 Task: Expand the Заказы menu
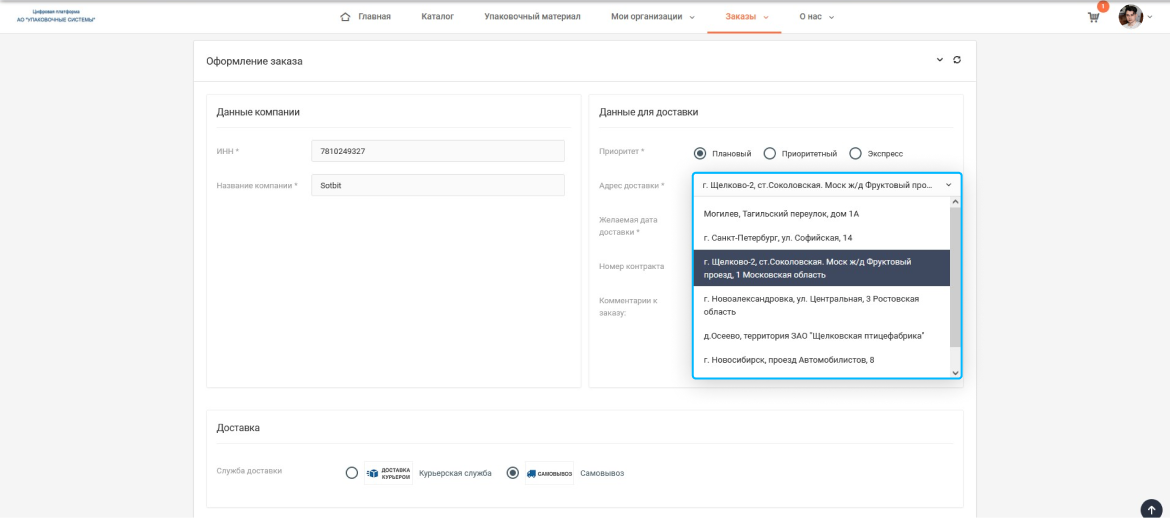747,16
